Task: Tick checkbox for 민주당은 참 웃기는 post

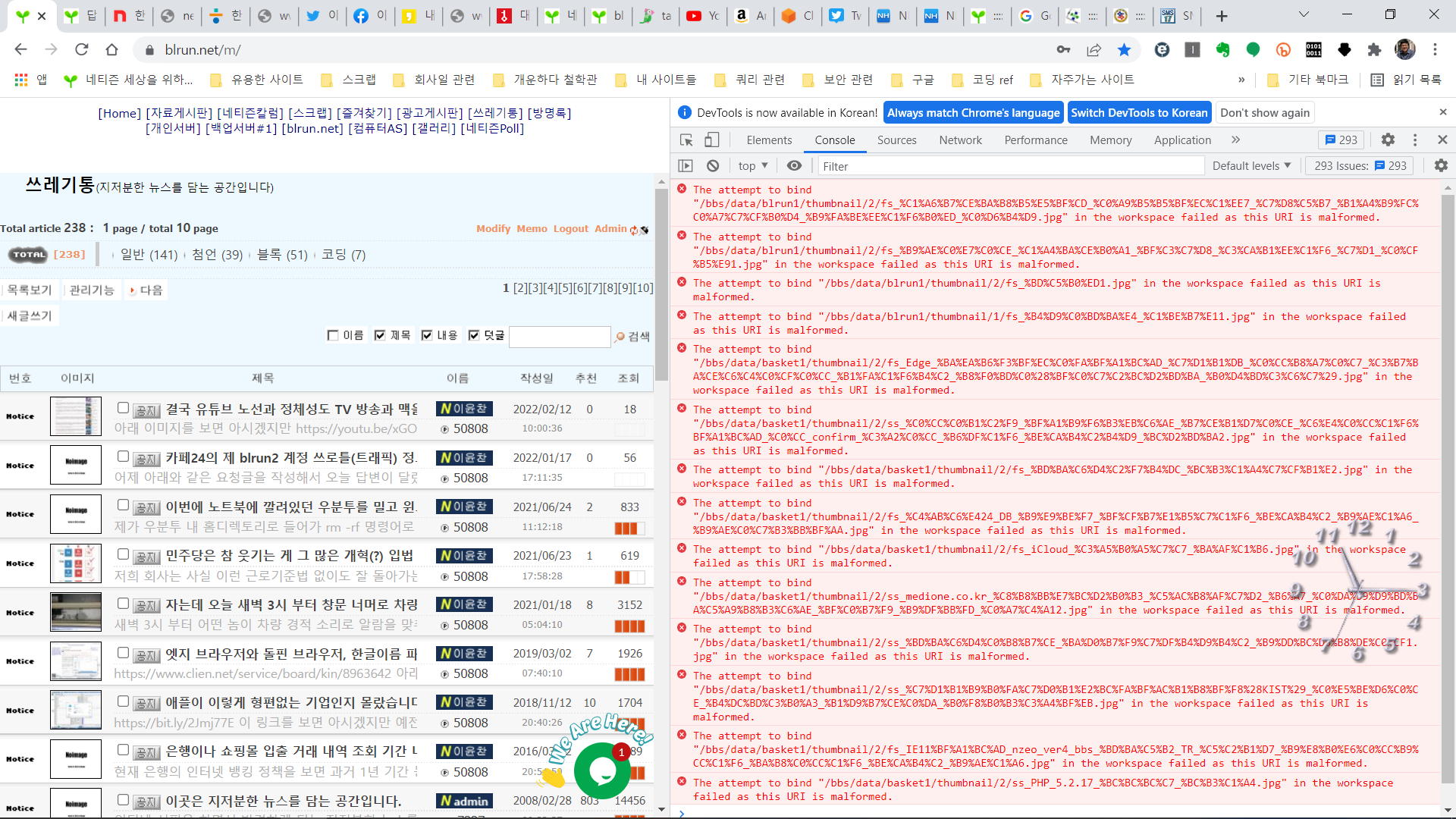Action: click(x=123, y=554)
